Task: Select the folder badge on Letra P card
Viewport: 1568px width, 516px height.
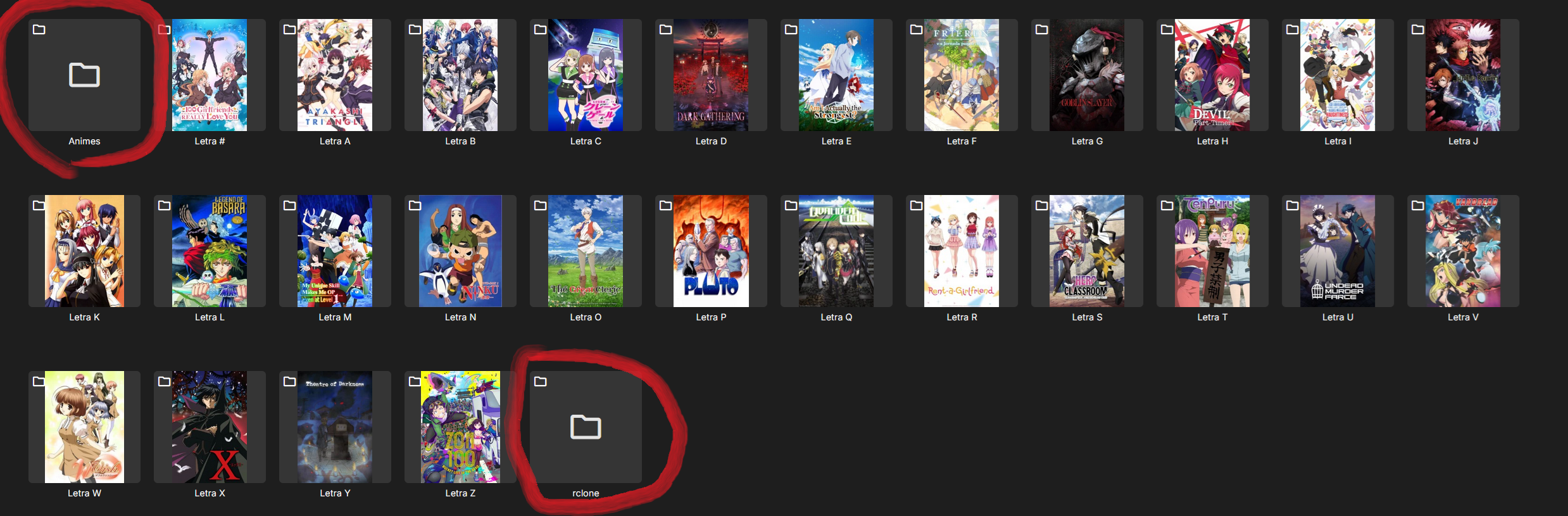Action: (x=665, y=205)
